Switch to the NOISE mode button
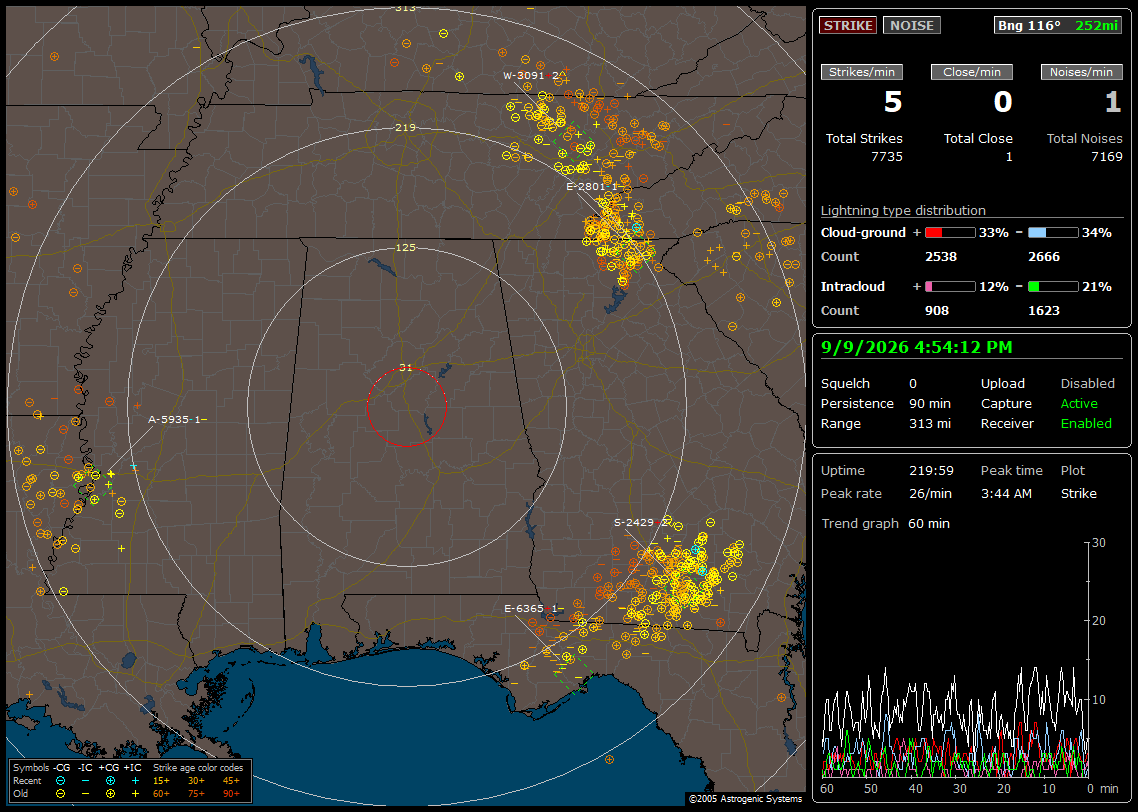Viewport: 1138px width, 812px height. 912,25
